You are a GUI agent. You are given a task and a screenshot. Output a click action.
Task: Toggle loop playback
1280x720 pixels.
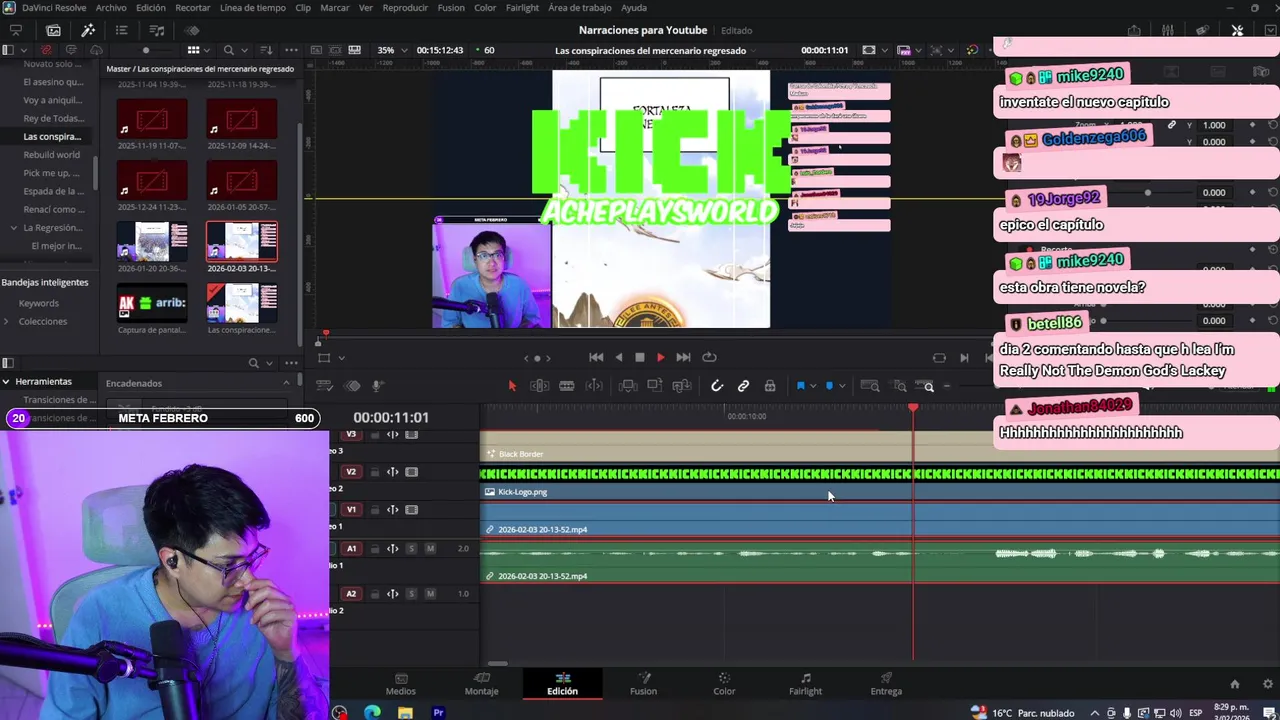tap(709, 357)
